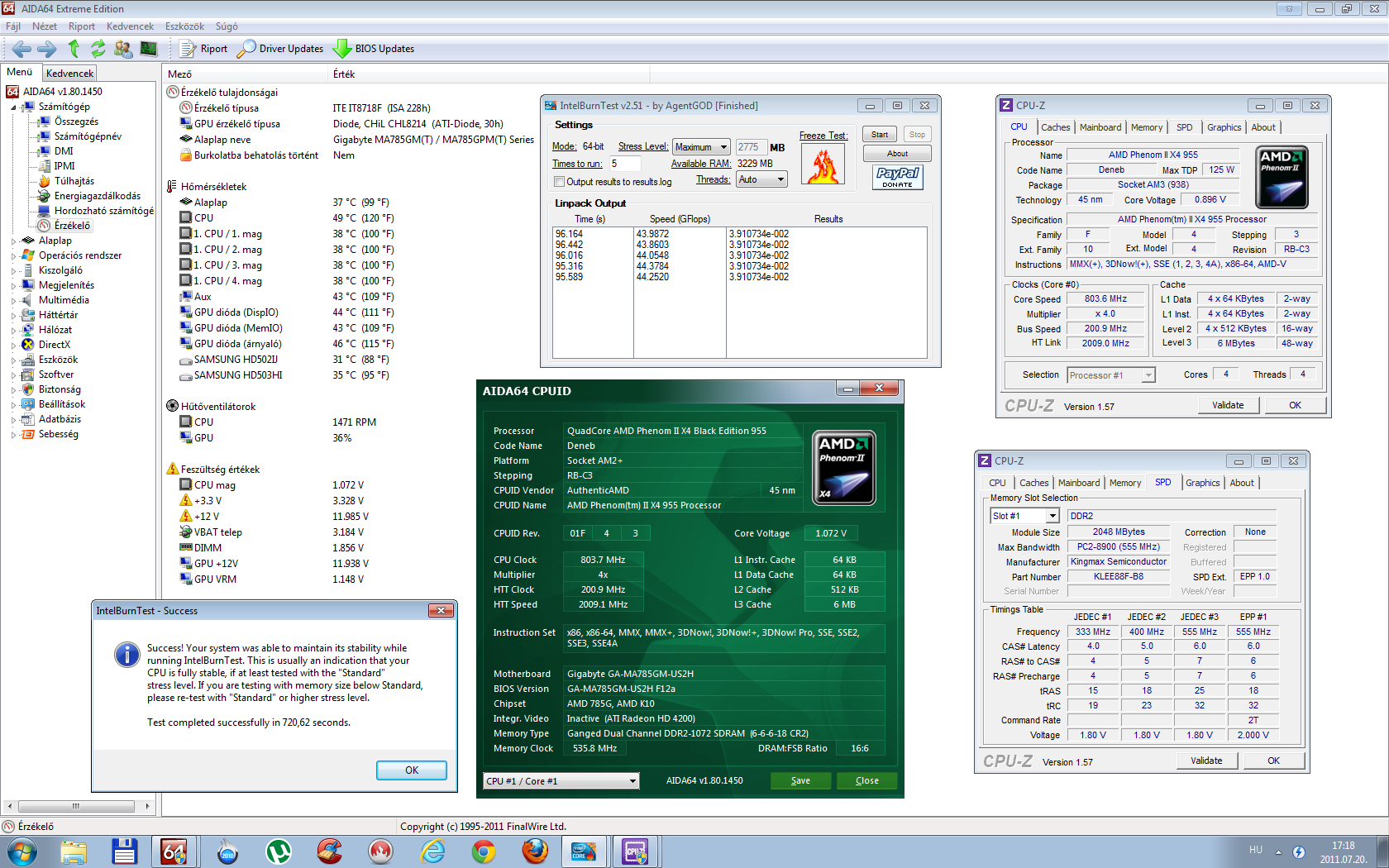Open Windows Explorer from taskbar

click(x=74, y=851)
